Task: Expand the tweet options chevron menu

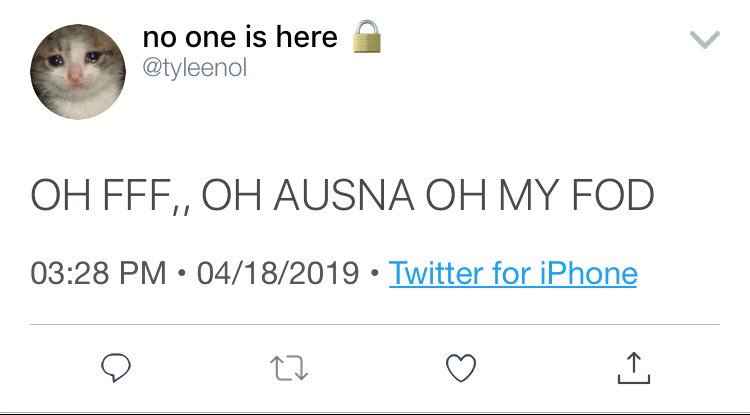Action: (705, 40)
